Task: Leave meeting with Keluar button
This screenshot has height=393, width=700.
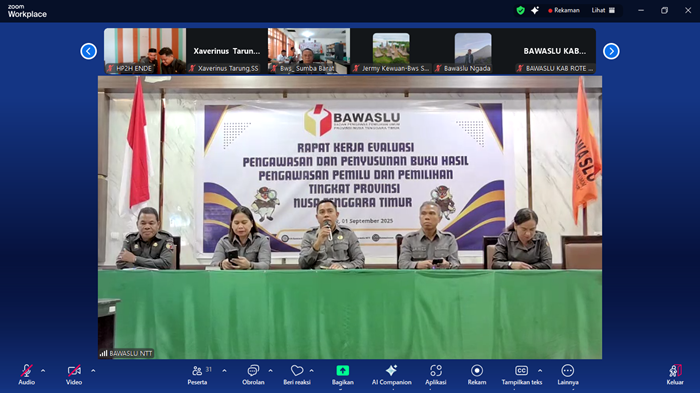Action: 675,375
